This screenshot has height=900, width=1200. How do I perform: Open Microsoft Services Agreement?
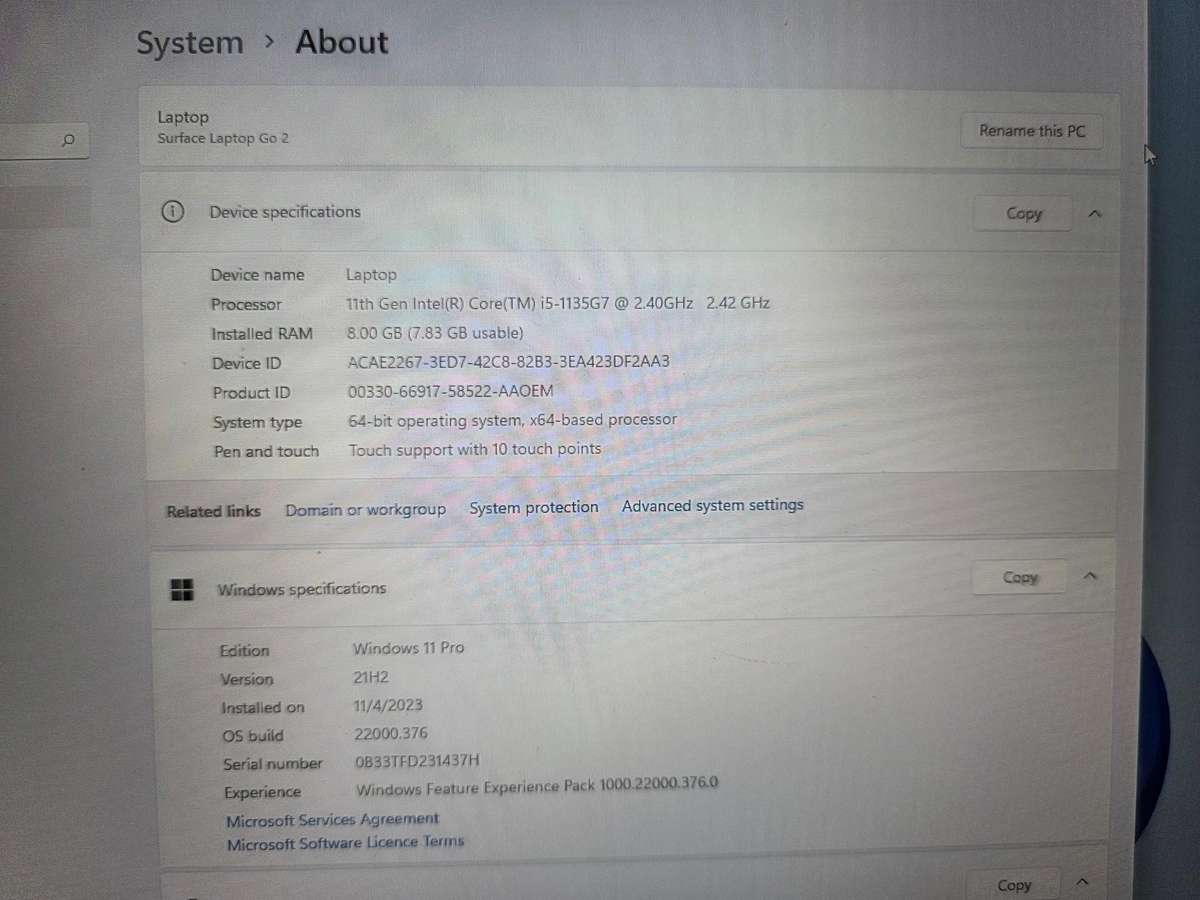click(x=332, y=819)
